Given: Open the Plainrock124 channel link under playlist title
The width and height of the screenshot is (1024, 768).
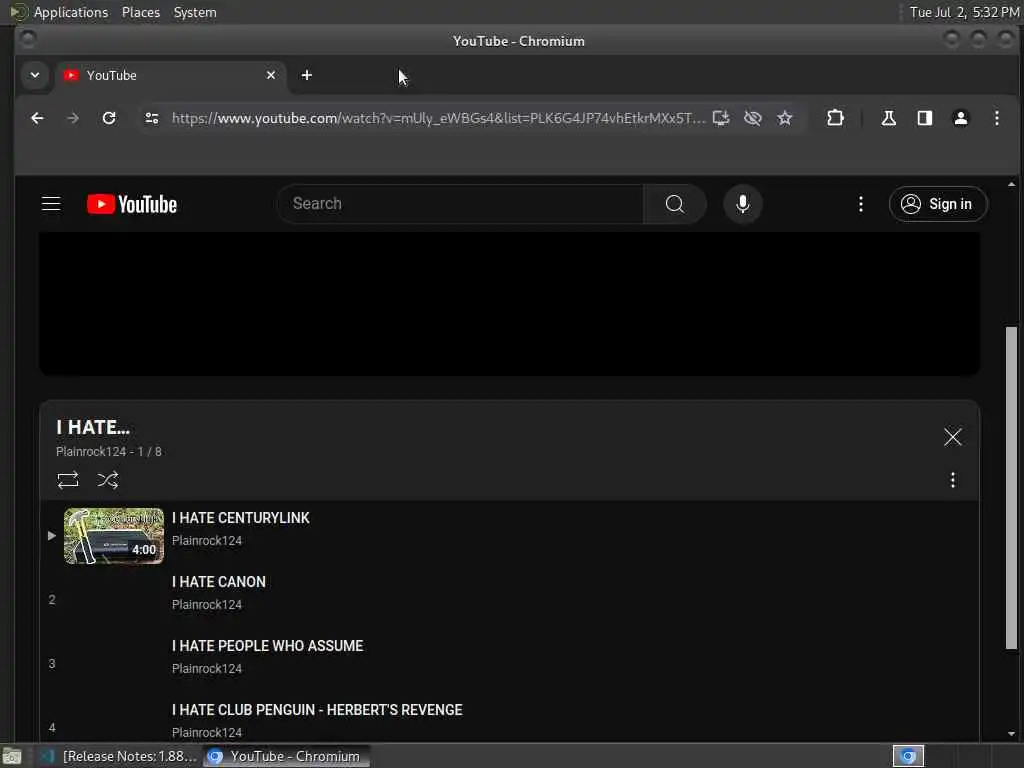Looking at the screenshot, I should click(91, 452).
